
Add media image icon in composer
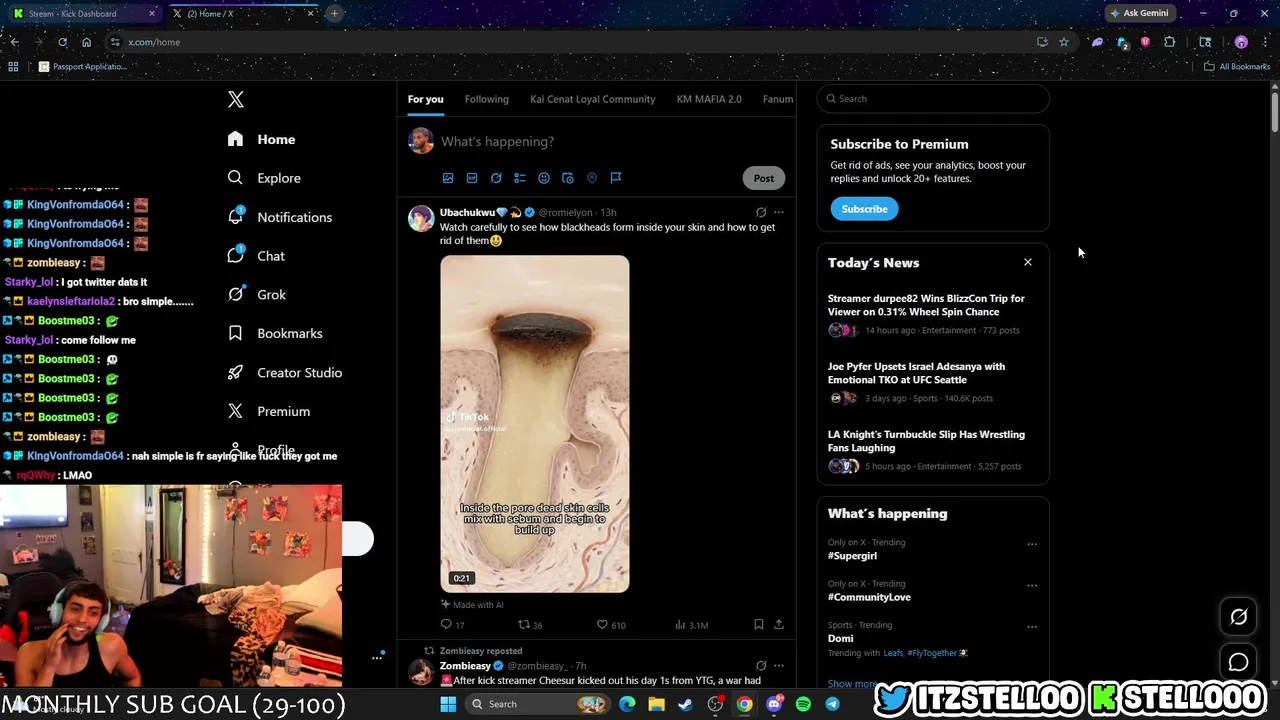pyautogui.click(x=448, y=178)
